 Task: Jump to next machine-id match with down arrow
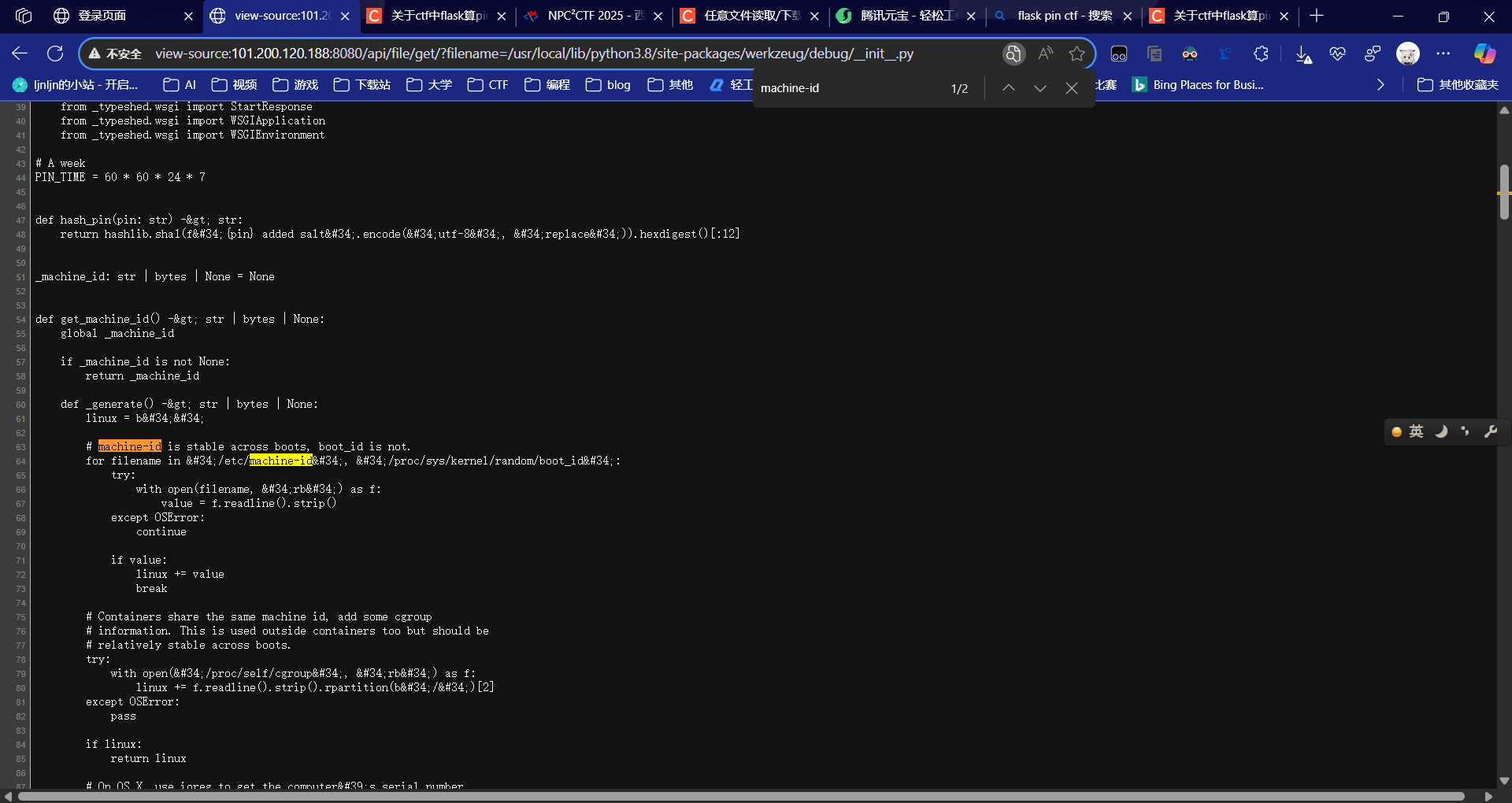[1040, 87]
